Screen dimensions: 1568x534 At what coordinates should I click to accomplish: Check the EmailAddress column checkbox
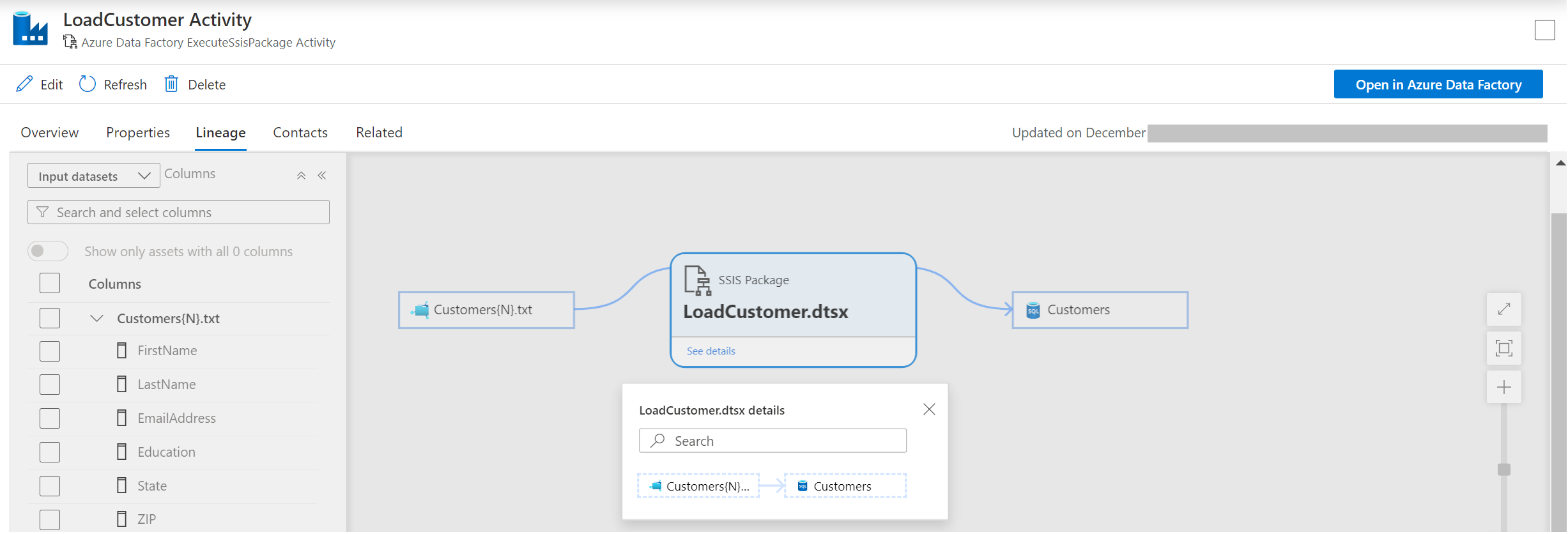50,418
